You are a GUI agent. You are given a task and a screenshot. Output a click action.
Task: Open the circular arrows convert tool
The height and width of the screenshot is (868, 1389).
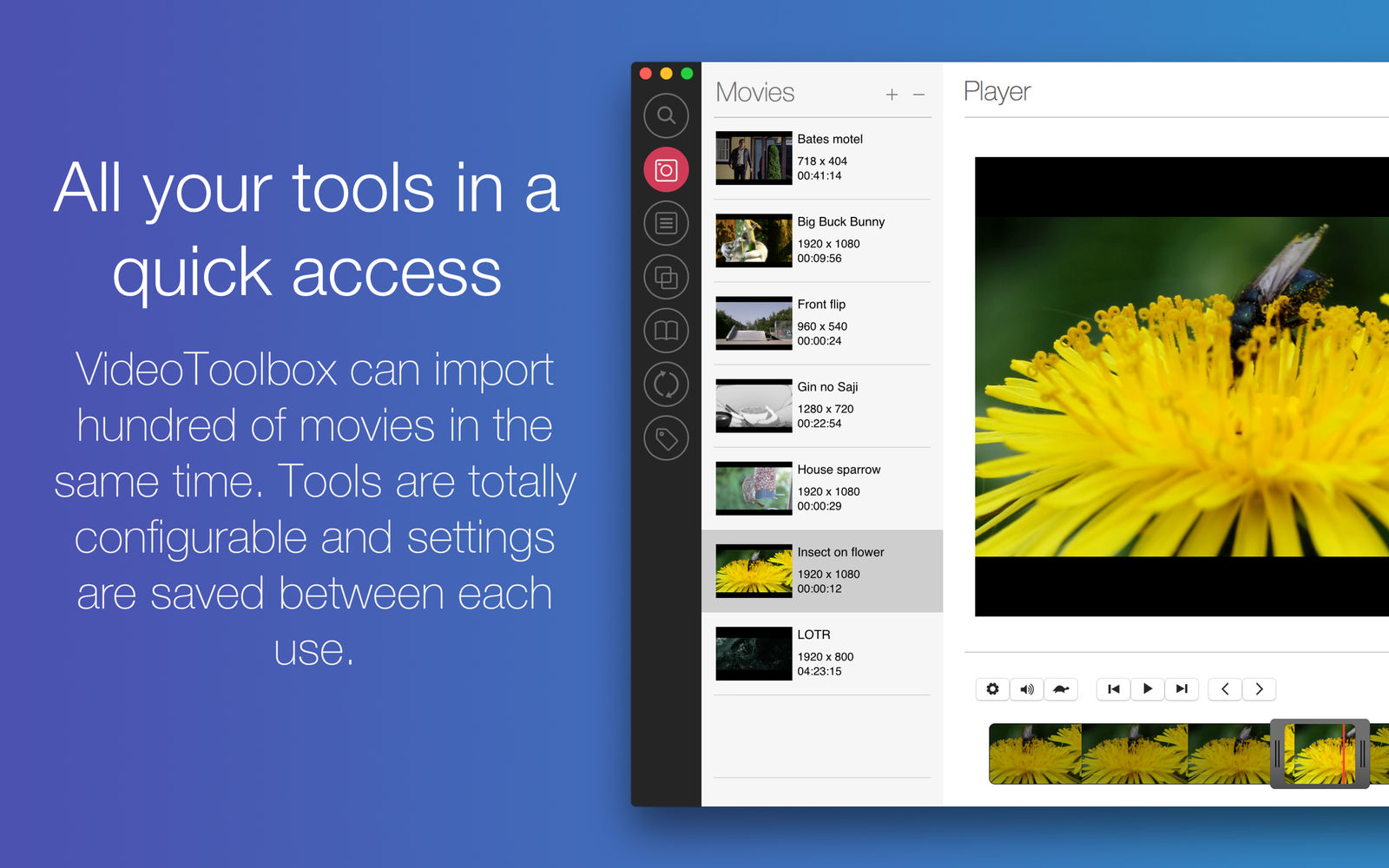[x=666, y=385]
